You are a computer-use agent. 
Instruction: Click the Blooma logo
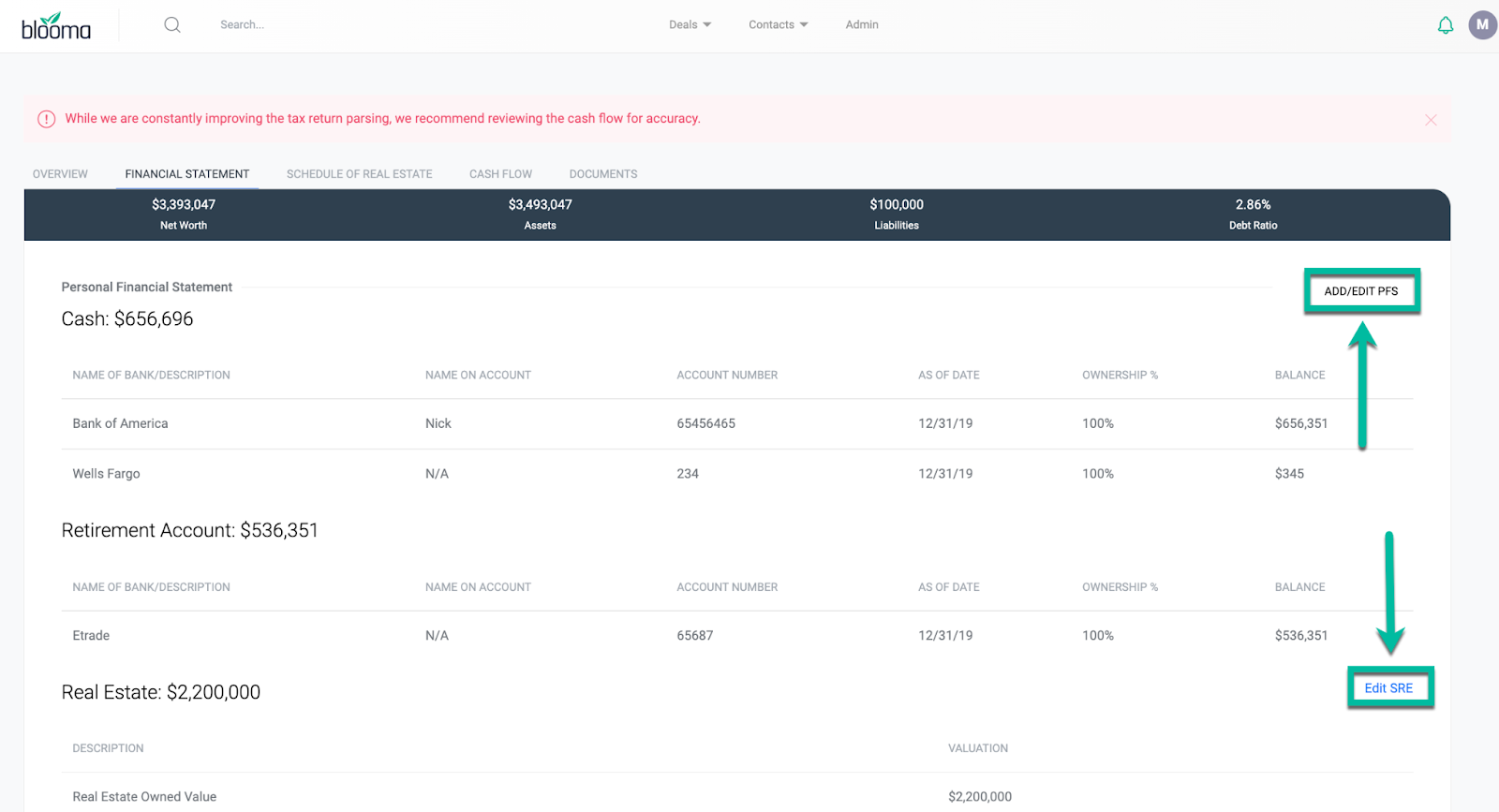(x=56, y=26)
